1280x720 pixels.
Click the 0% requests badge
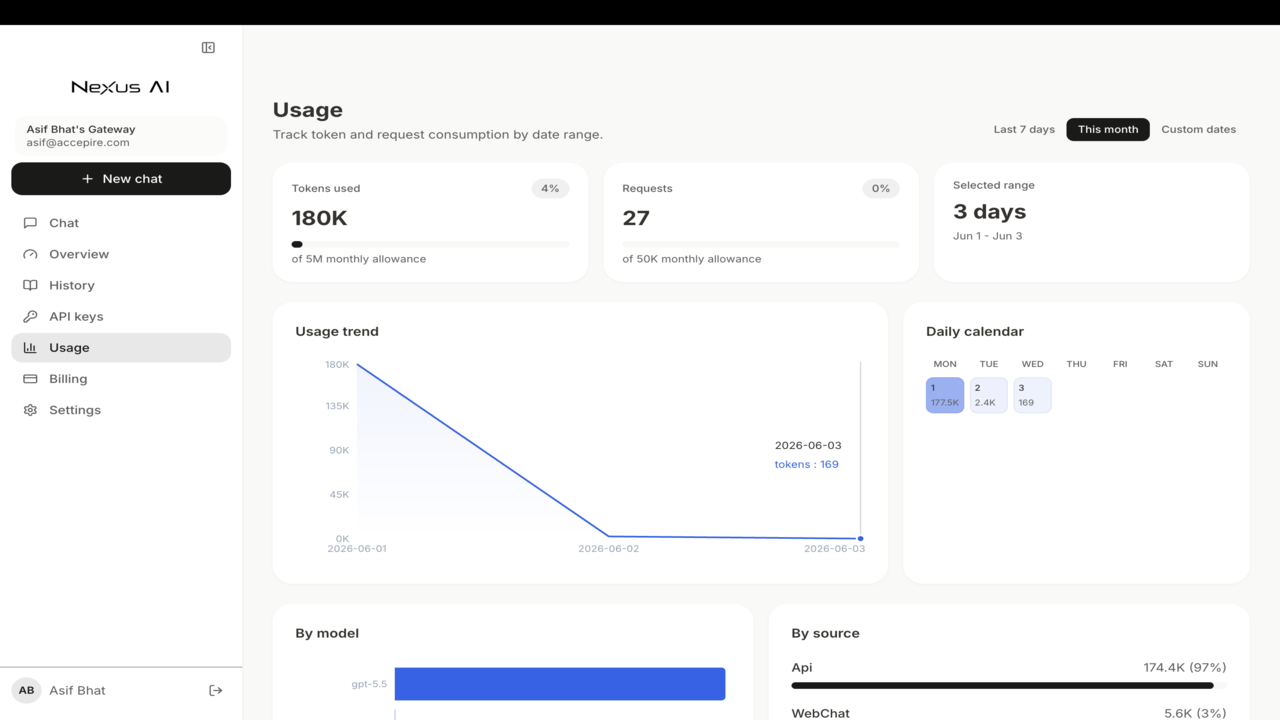point(881,188)
